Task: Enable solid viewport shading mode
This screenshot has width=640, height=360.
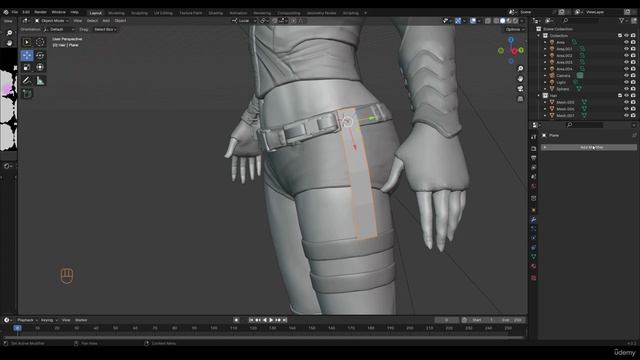Action: click(x=502, y=20)
